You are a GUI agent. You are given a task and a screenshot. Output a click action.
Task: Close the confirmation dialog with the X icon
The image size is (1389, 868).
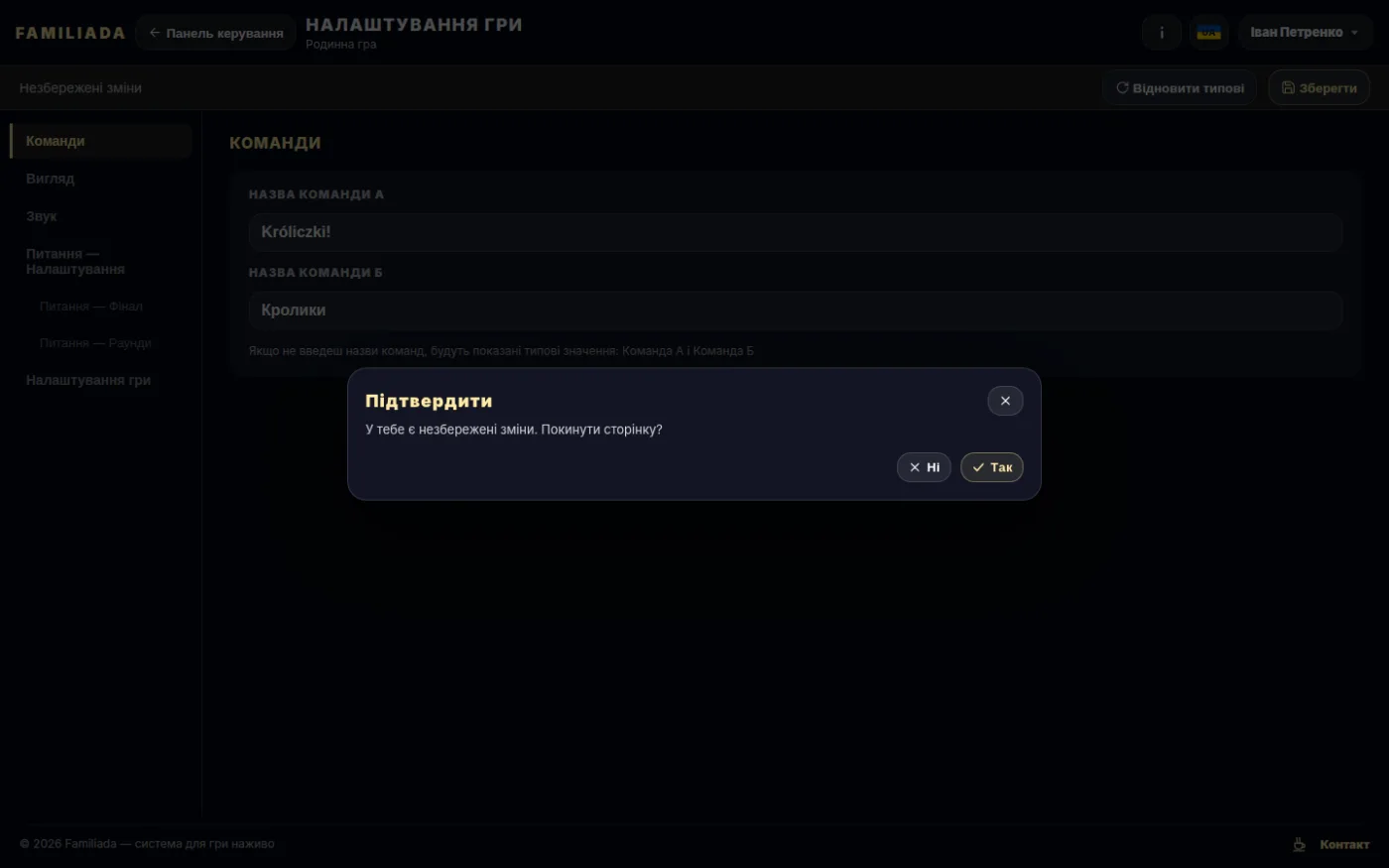[1005, 401]
